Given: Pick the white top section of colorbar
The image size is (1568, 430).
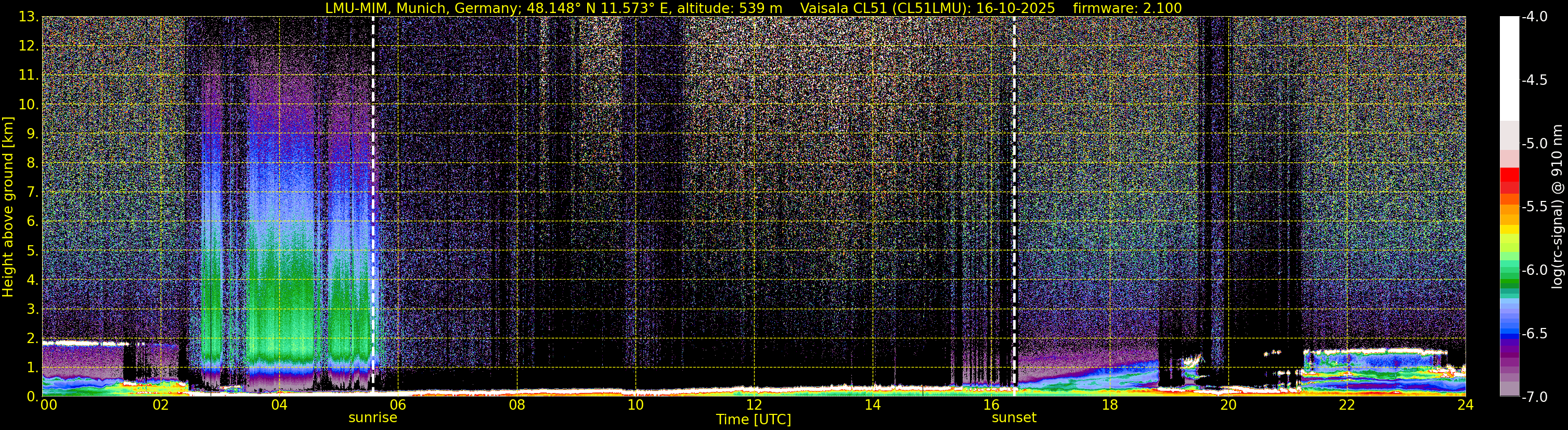Looking at the screenshot, I should point(1509,67).
